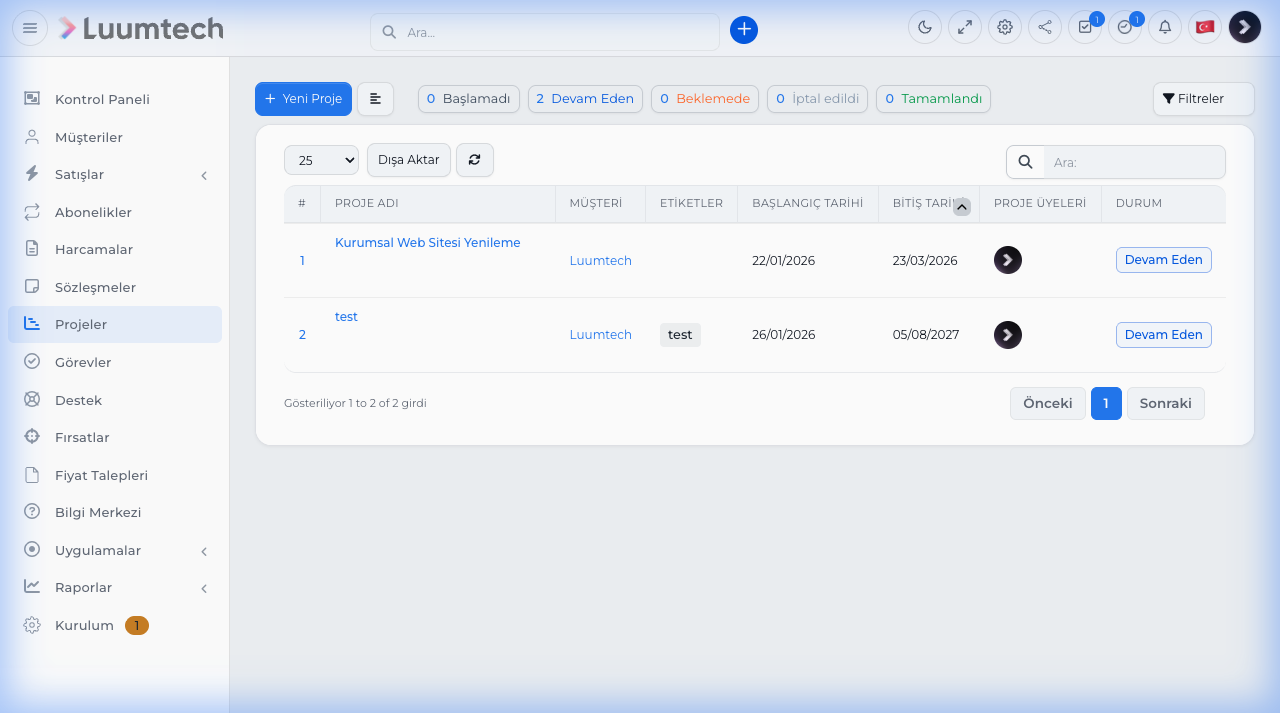
Task: Toggle fullscreen with the expand arrows icon
Action: point(965,27)
